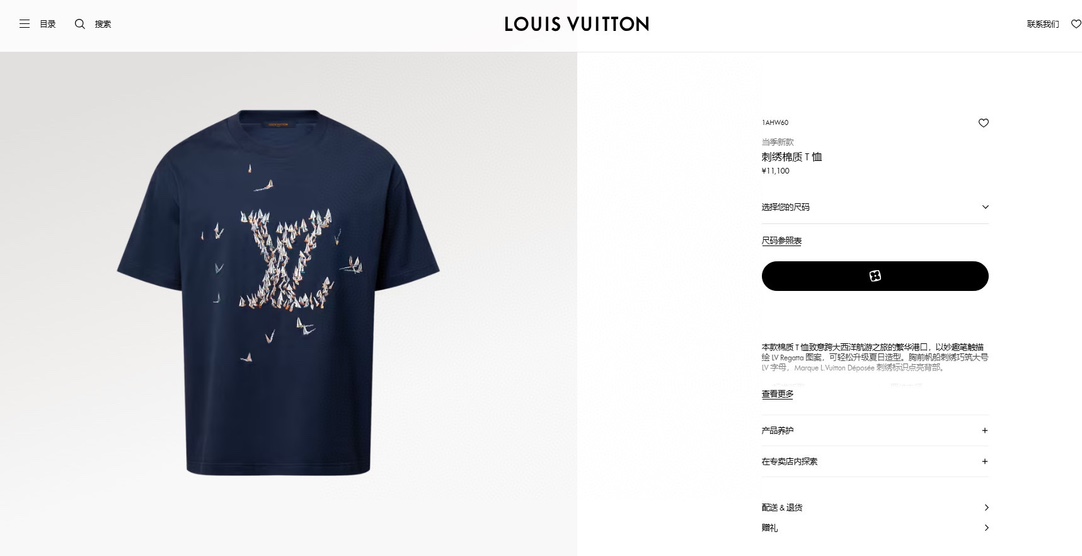Expand the 产品养护 section
Image resolution: width=1082 pixels, height=556 pixels.
point(875,430)
